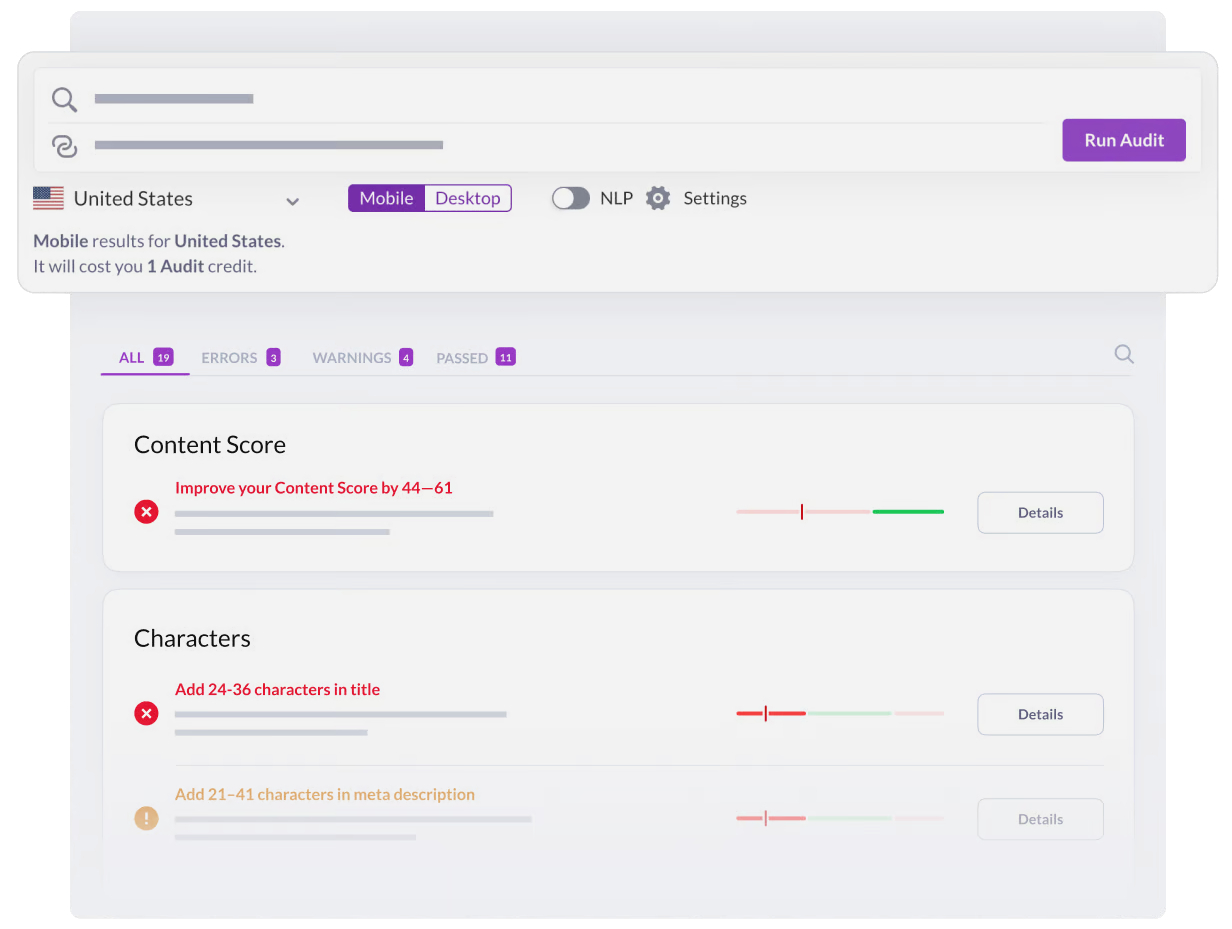Click the United States flag icon
The height and width of the screenshot is (929, 1232).
(x=48, y=198)
